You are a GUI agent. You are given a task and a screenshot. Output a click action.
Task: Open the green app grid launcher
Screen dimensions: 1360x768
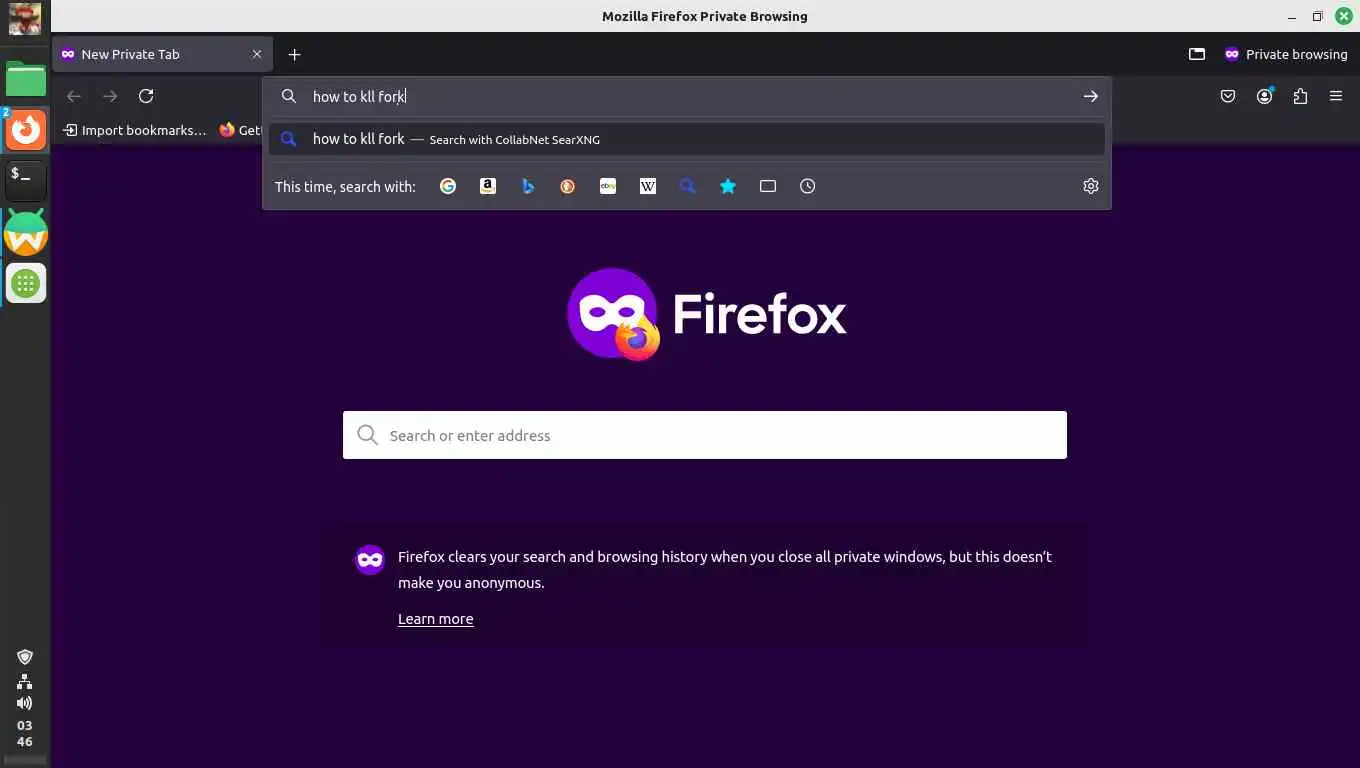coord(26,283)
